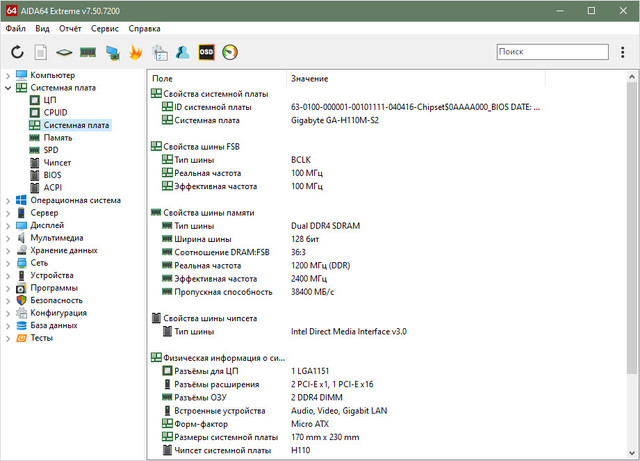Viewport: 640px width, 461px height.
Task: Click the scrollbar down arrow
Action: pos(631,453)
